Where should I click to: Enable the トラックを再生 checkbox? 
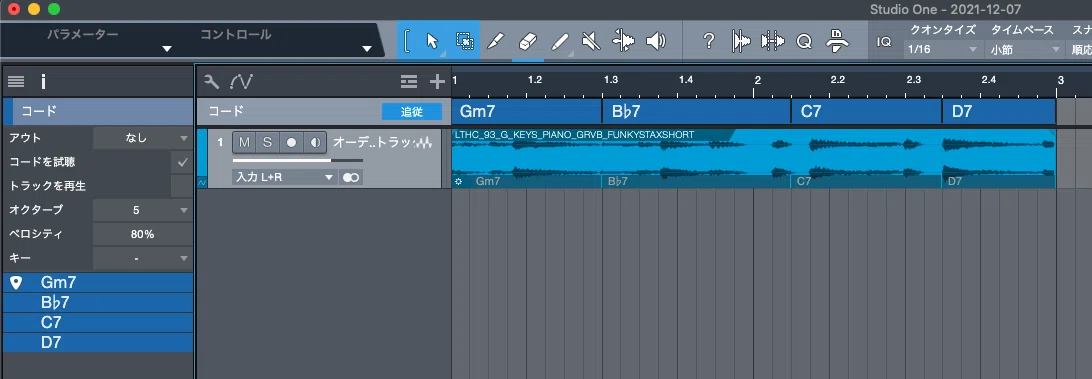(x=182, y=186)
